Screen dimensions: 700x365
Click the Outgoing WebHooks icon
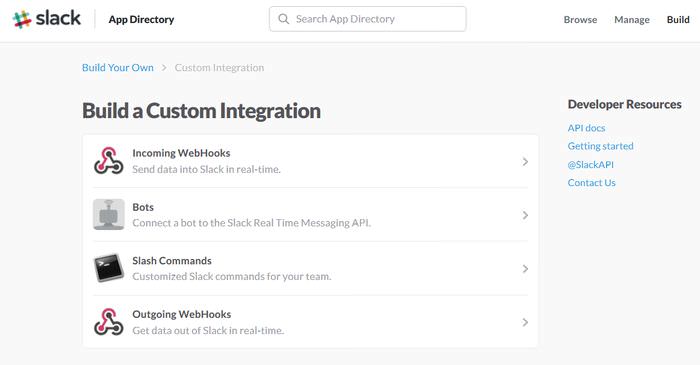[x=108, y=322]
